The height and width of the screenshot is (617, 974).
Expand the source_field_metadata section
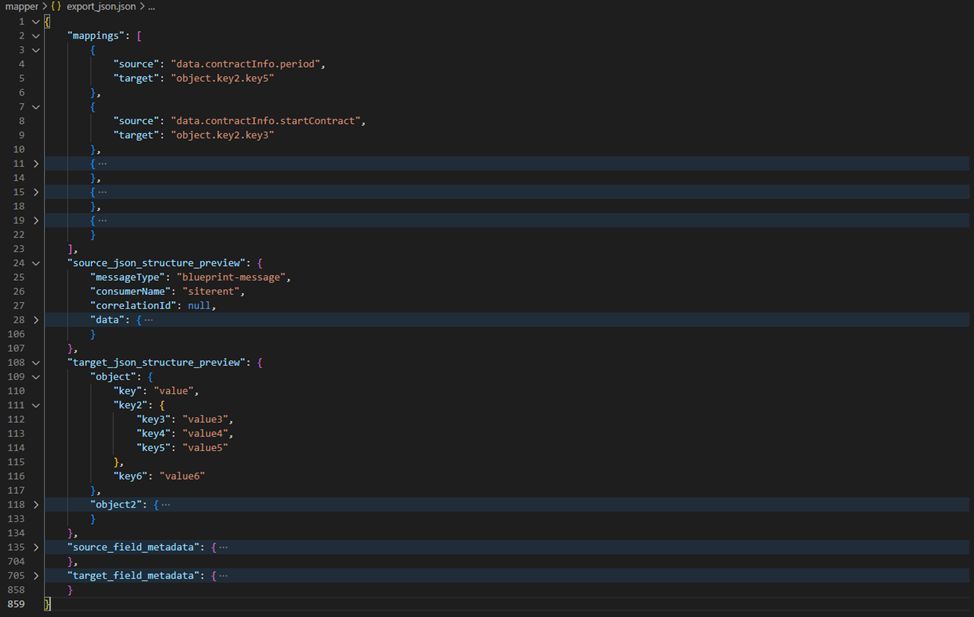(37, 547)
